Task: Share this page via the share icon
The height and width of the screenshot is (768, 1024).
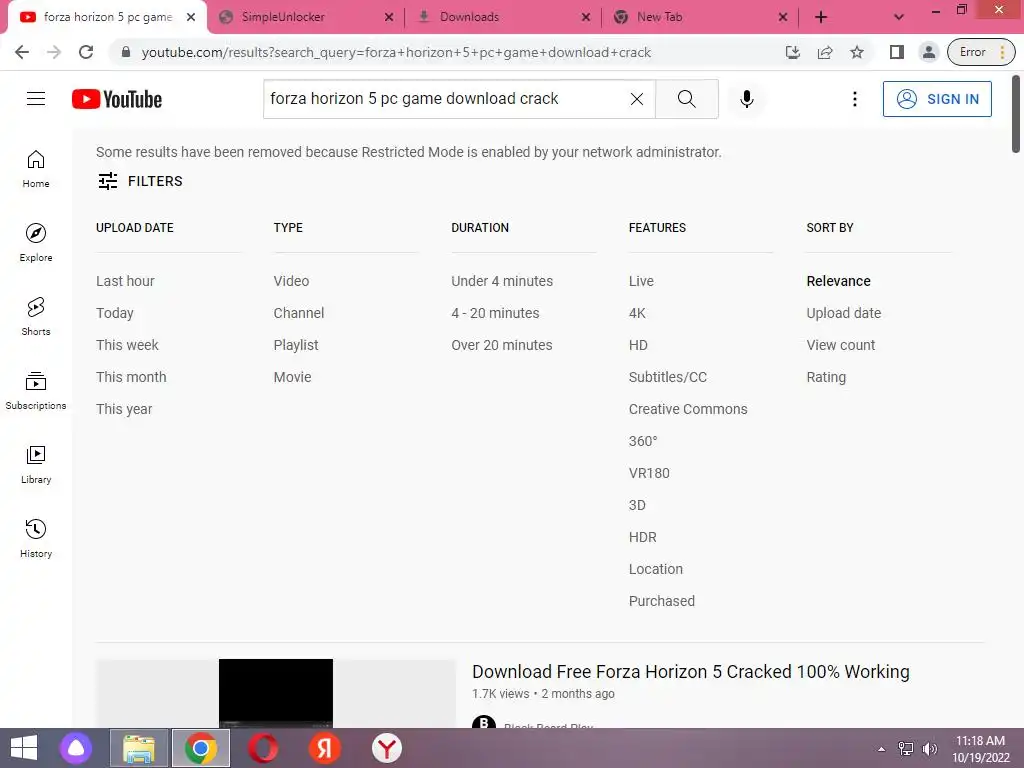Action: (825, 52)
